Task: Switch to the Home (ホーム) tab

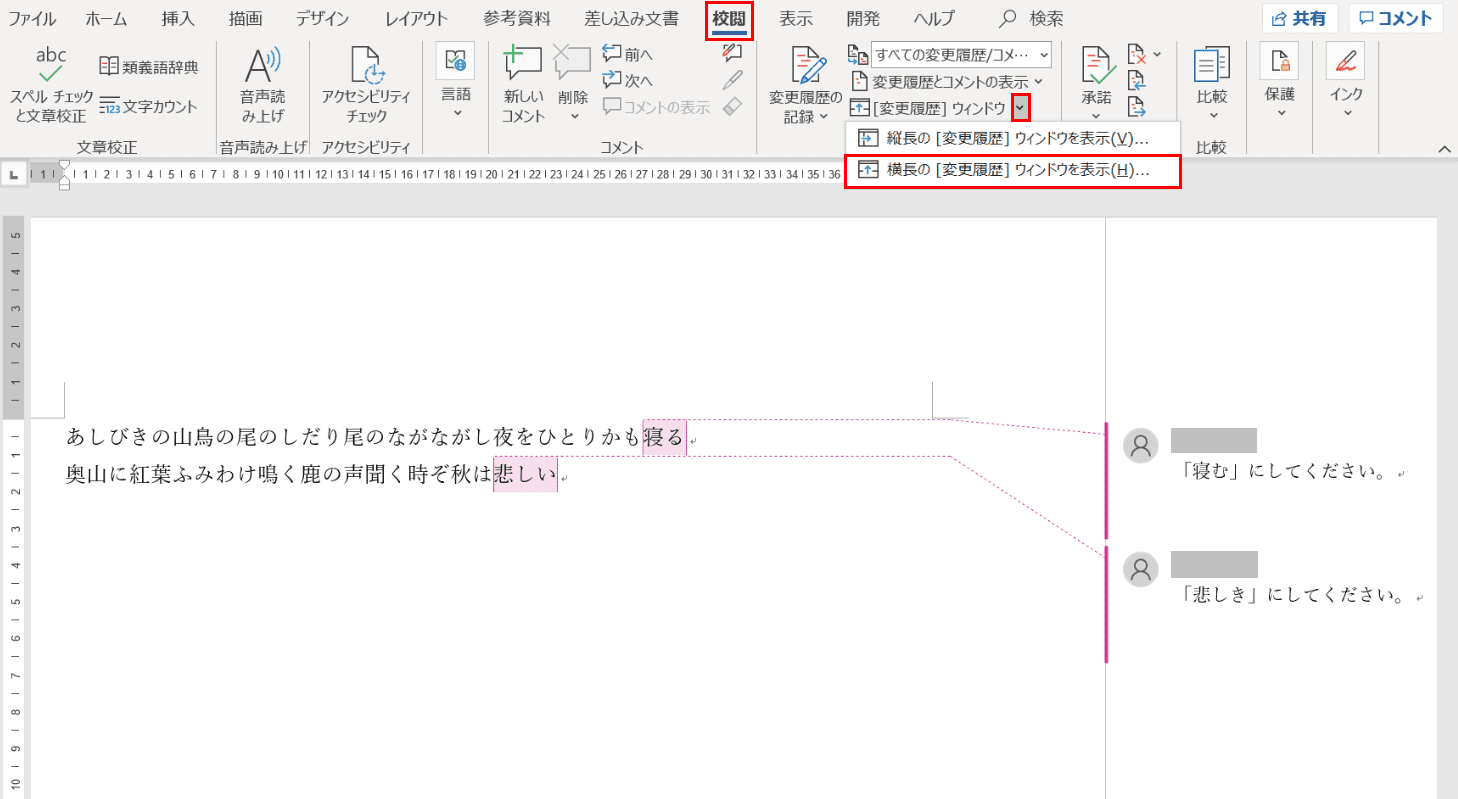Action: click(106, 18)
